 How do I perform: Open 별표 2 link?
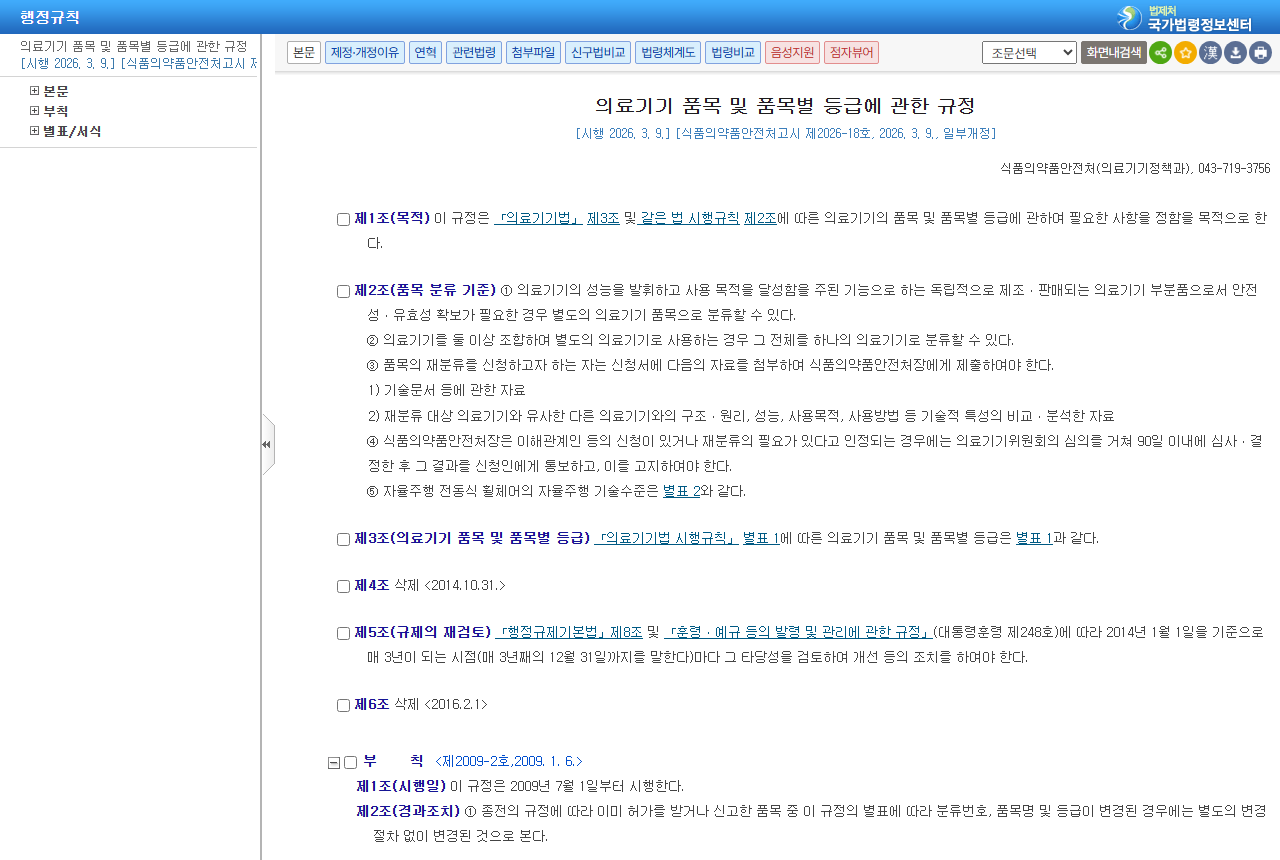click(x=681, y=491)
